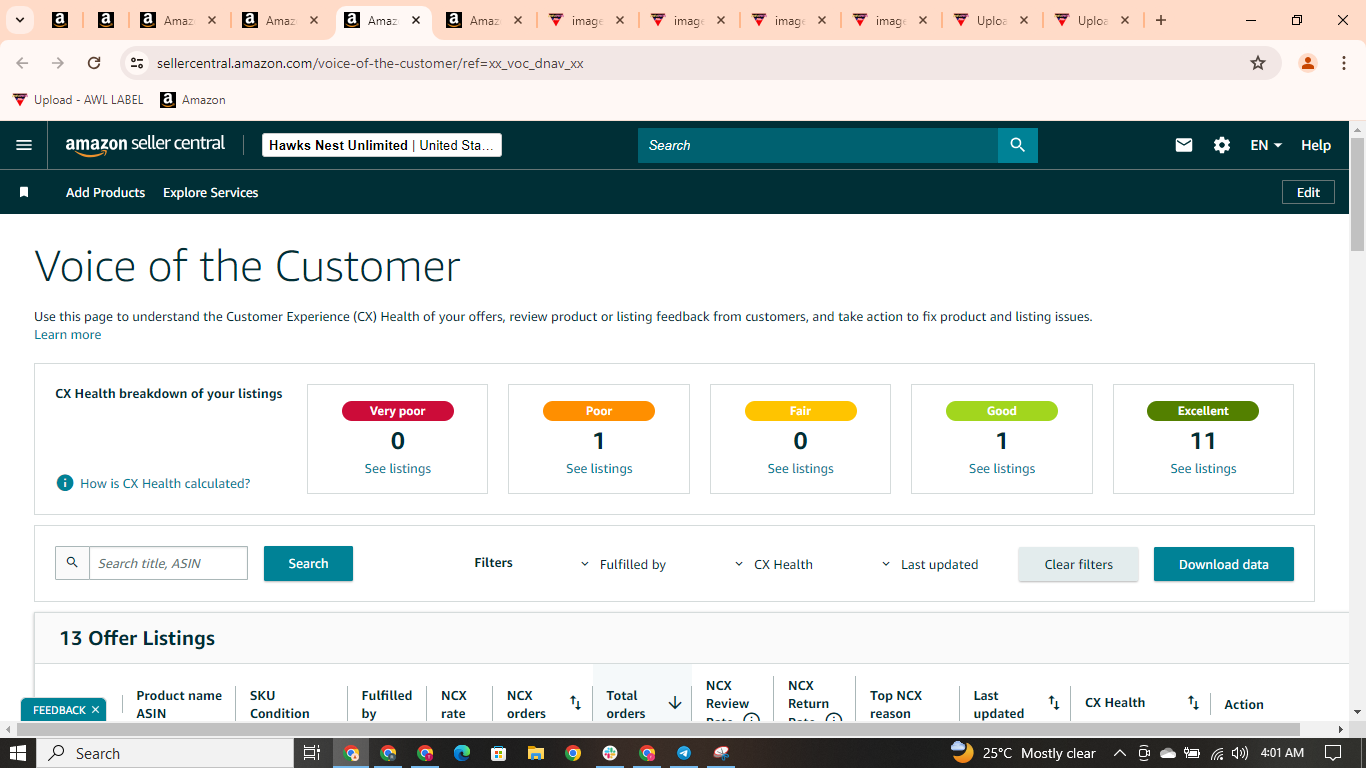Open the Seller Central hamburger menu
This screenshot has width=1366, height=768.
pos(24,145)
